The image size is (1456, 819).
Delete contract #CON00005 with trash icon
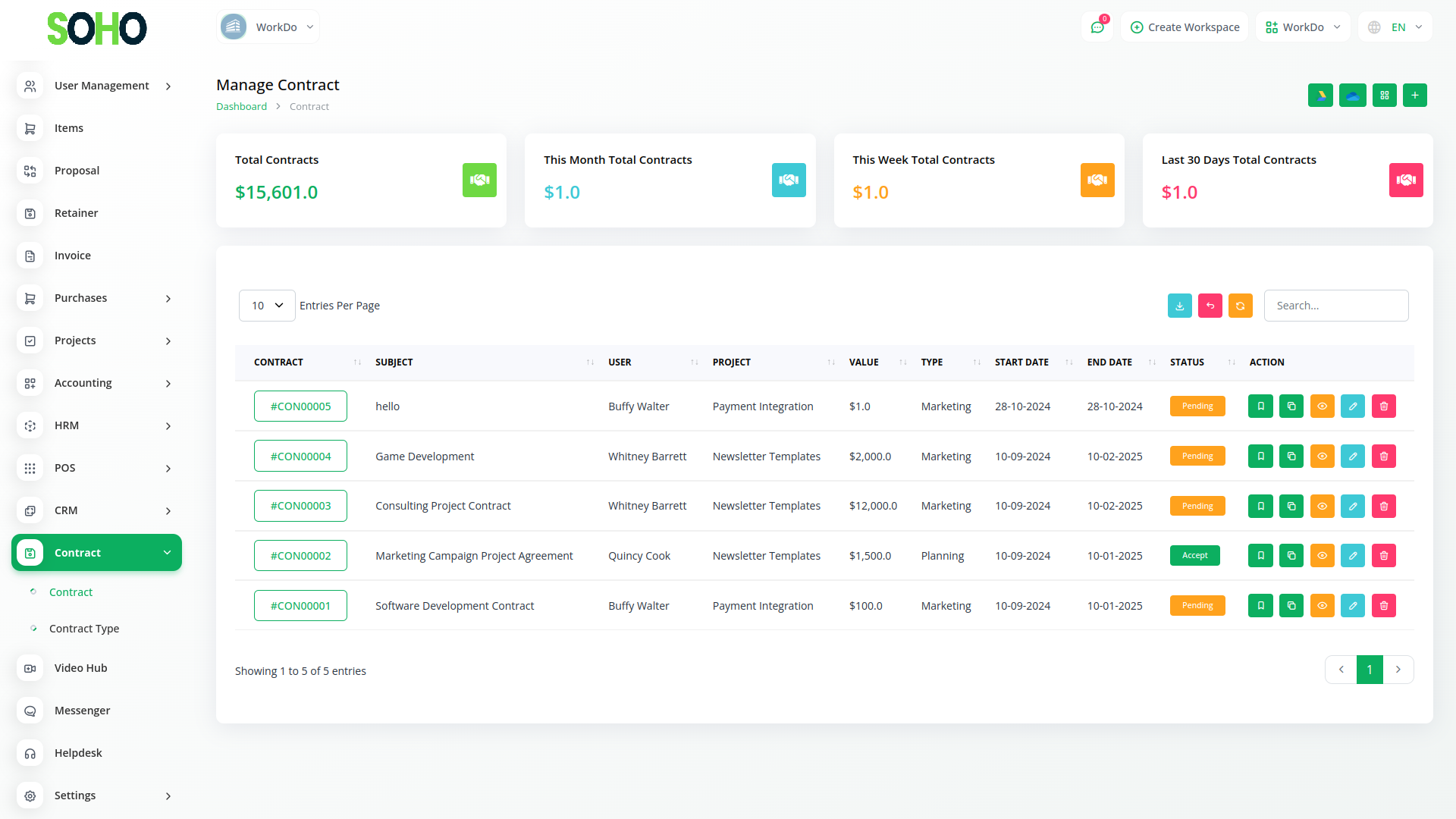click(1383, 406)
